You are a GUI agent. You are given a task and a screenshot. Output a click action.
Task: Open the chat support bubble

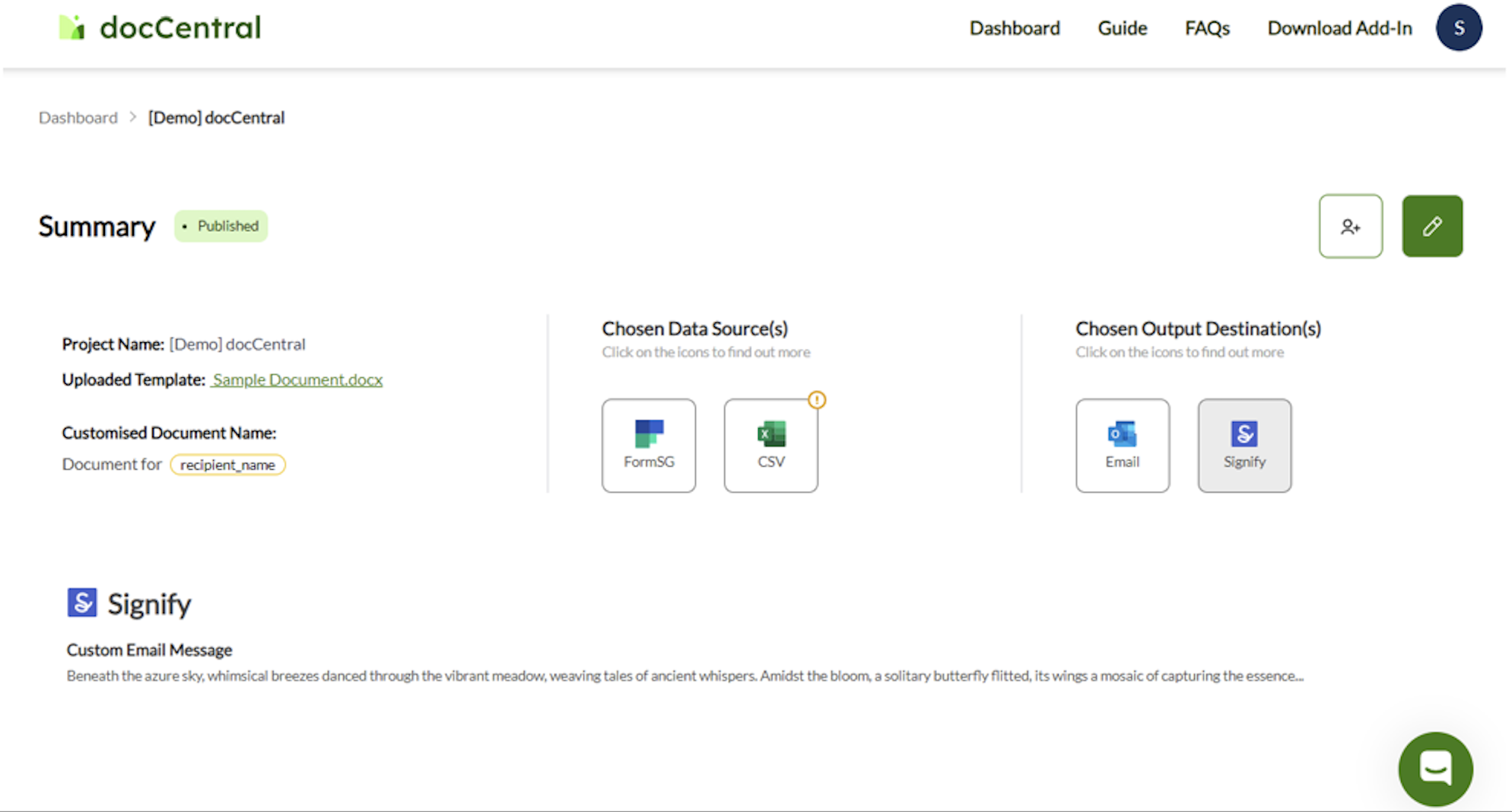point(1434,769)
